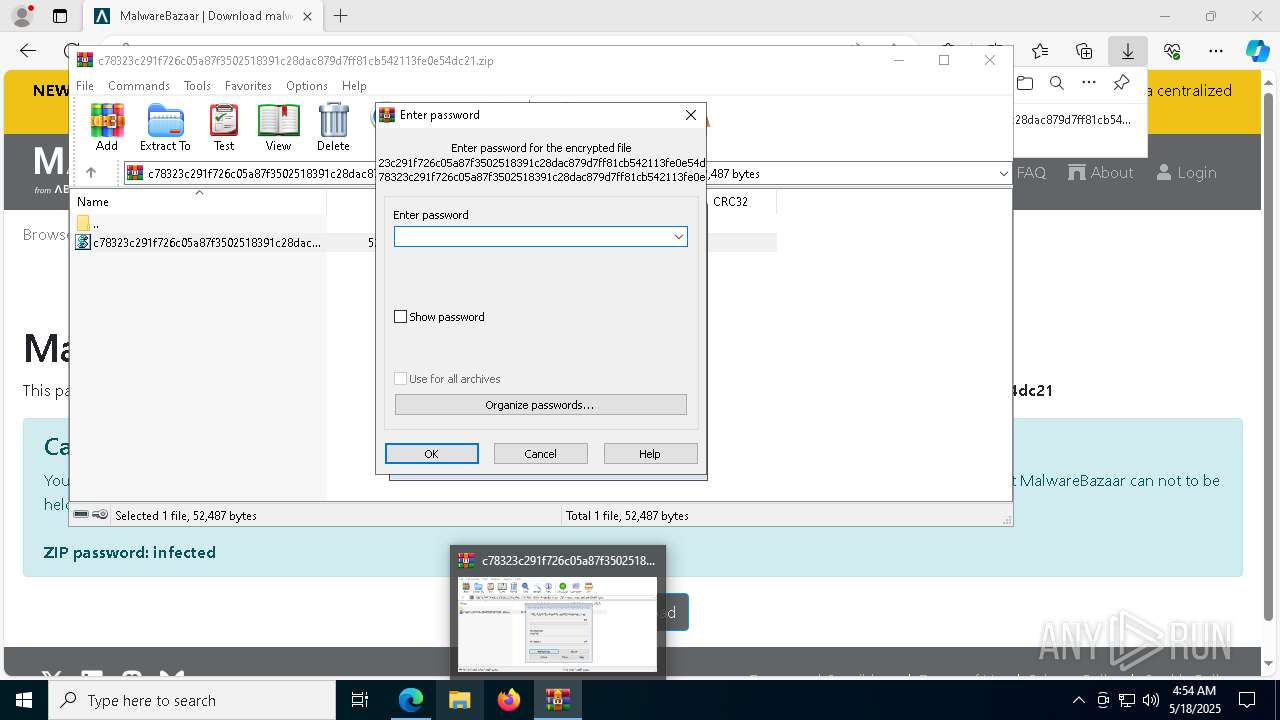Open the Copilot icon in Edge

(1258, 51)
